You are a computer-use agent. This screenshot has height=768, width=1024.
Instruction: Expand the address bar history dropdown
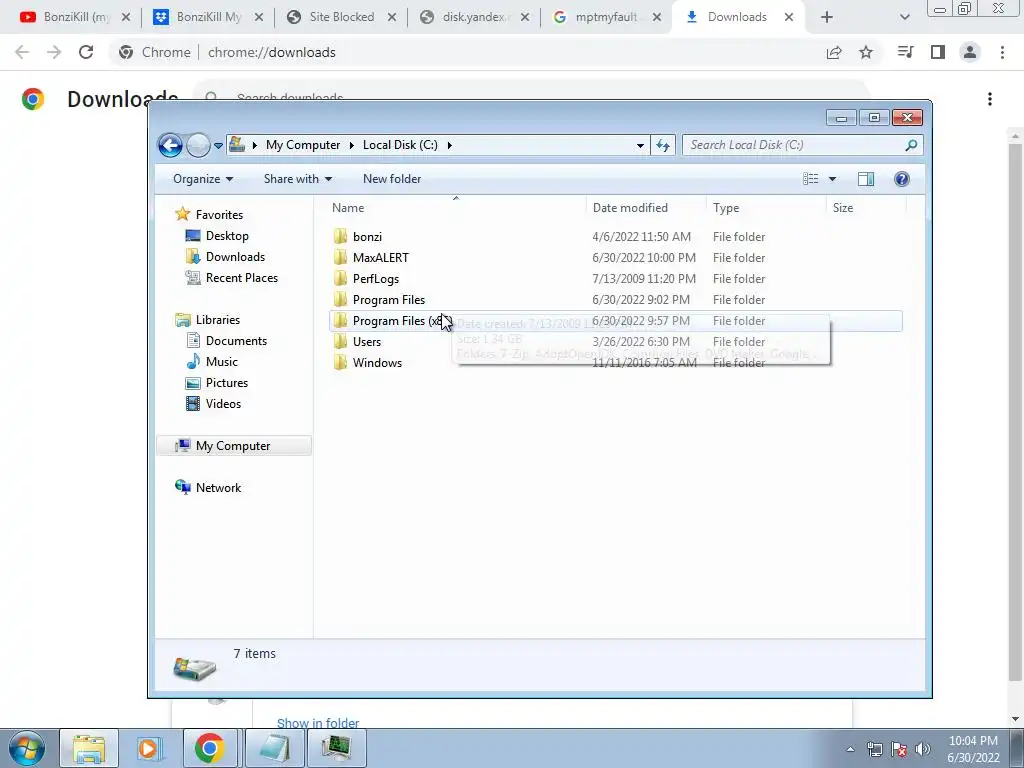point(640,145)
